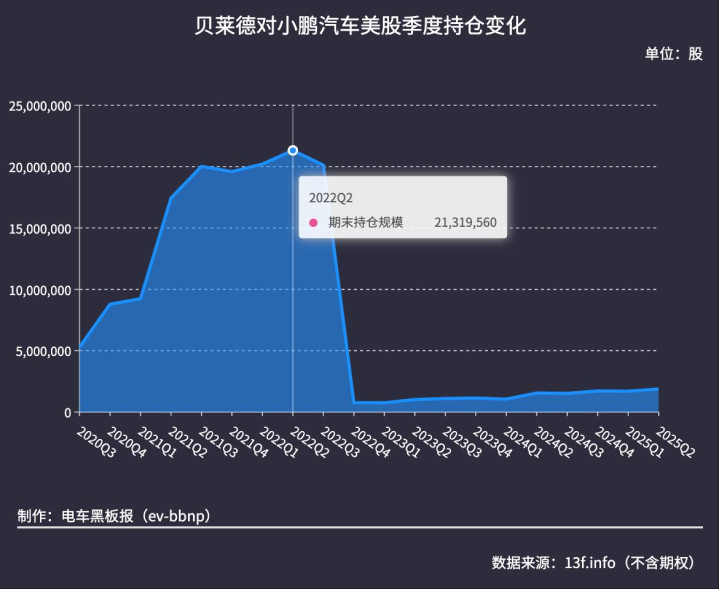Click the 2022Q1 x-axis label

tap(279, 442)
